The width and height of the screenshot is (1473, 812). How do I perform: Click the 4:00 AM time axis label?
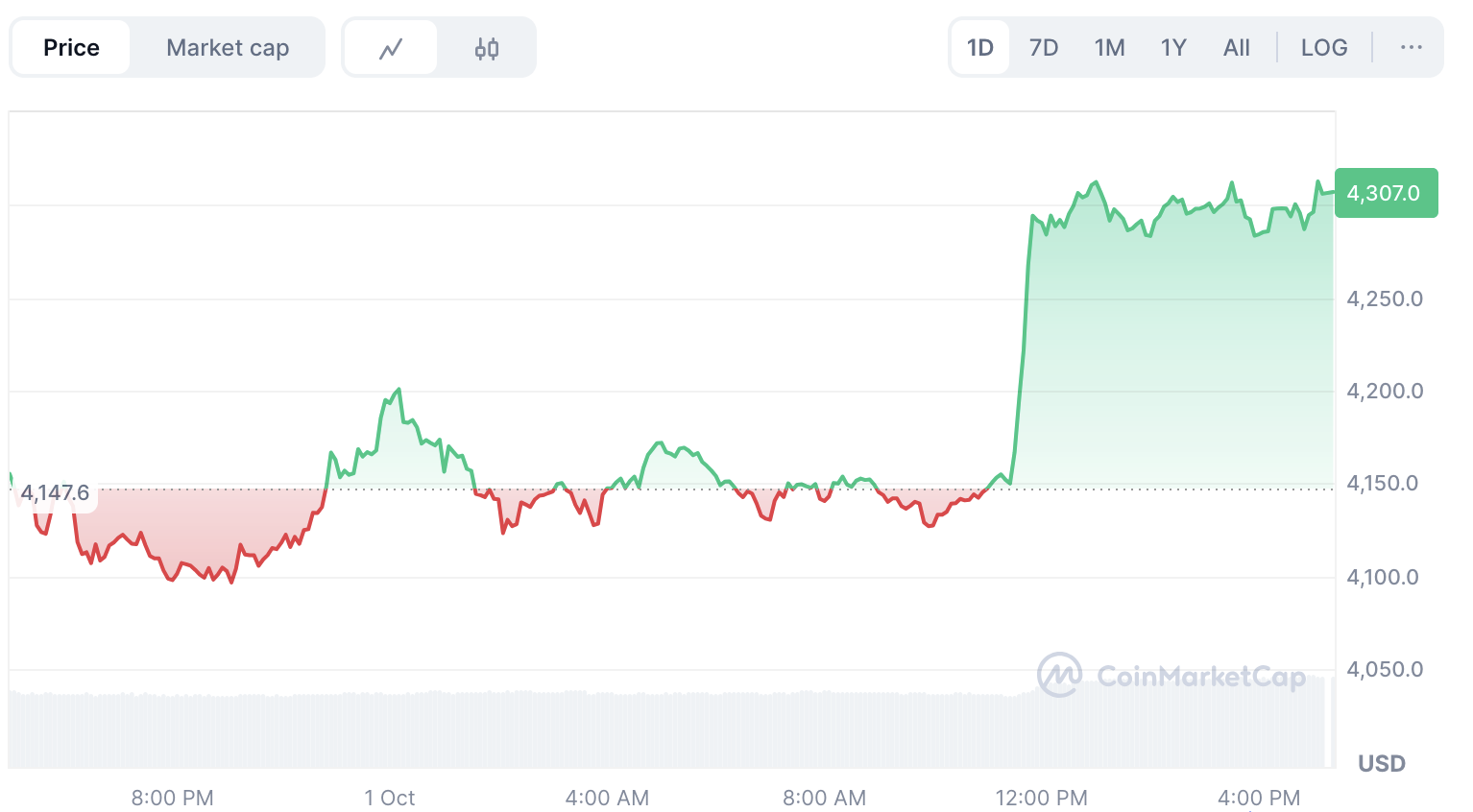(607, 798)
